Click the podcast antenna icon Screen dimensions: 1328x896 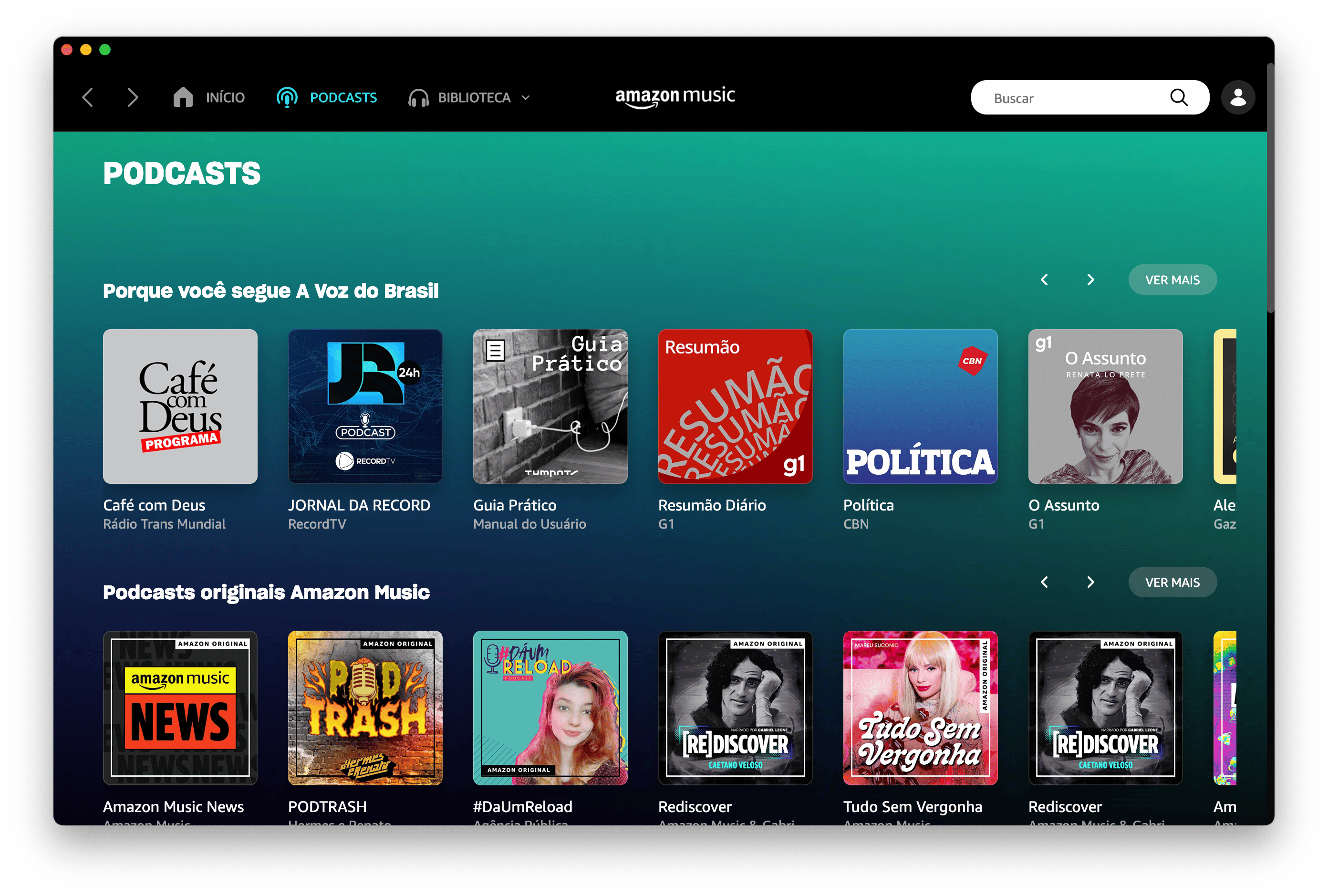click(287, 98)
